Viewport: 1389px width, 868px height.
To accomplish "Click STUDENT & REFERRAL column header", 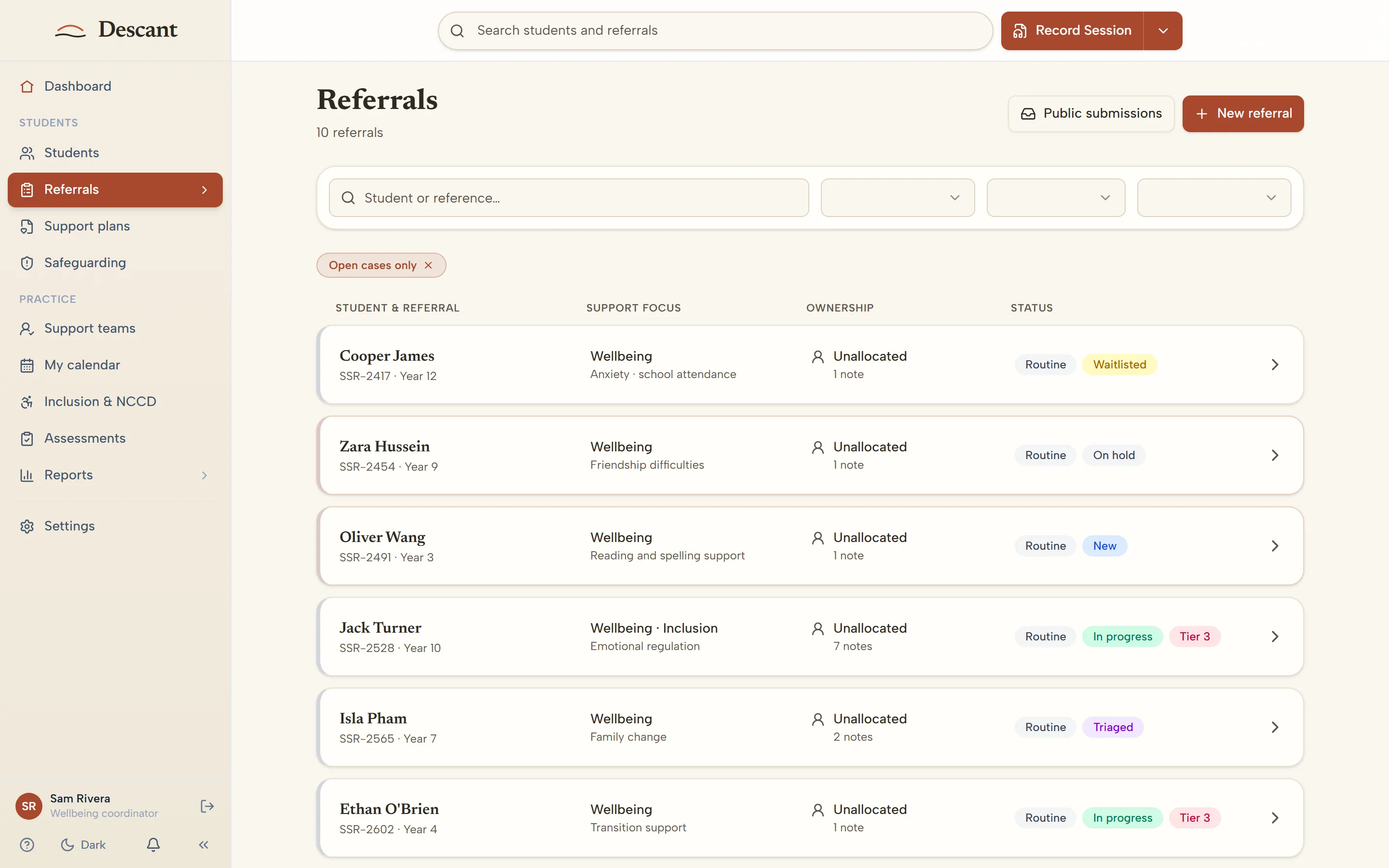I will pos(397,308).
